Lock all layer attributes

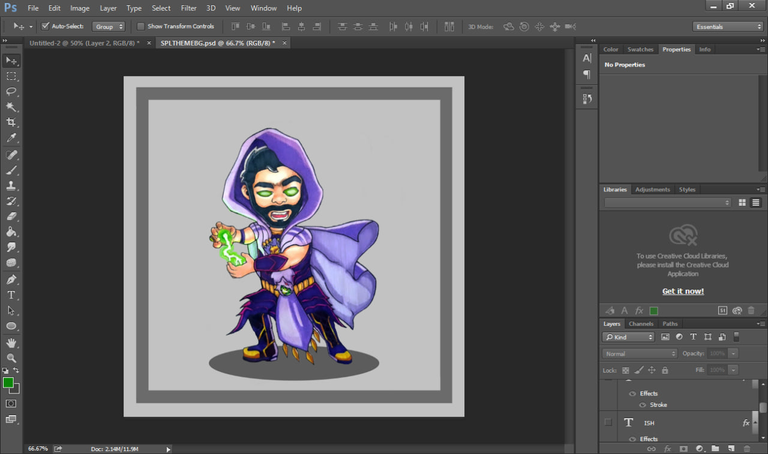point(665,371)
